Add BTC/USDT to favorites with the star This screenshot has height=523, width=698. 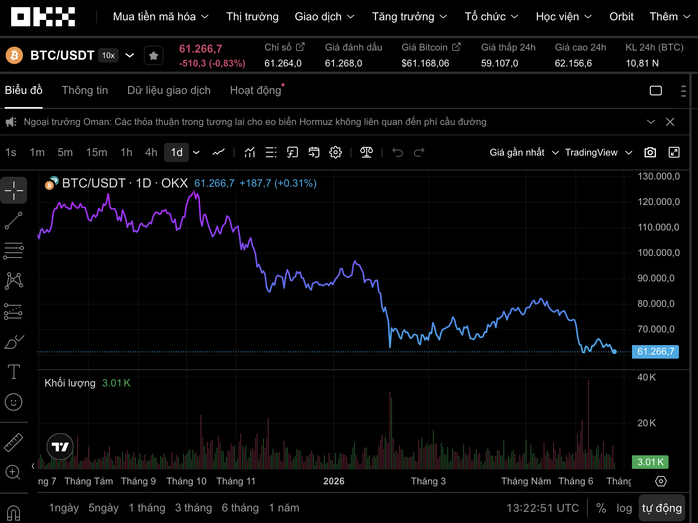tap(154, 56)
